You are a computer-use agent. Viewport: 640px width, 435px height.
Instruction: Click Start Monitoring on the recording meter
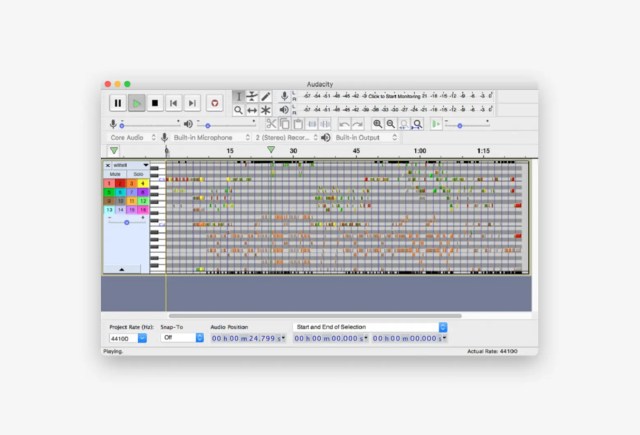(x=394, y=96)
